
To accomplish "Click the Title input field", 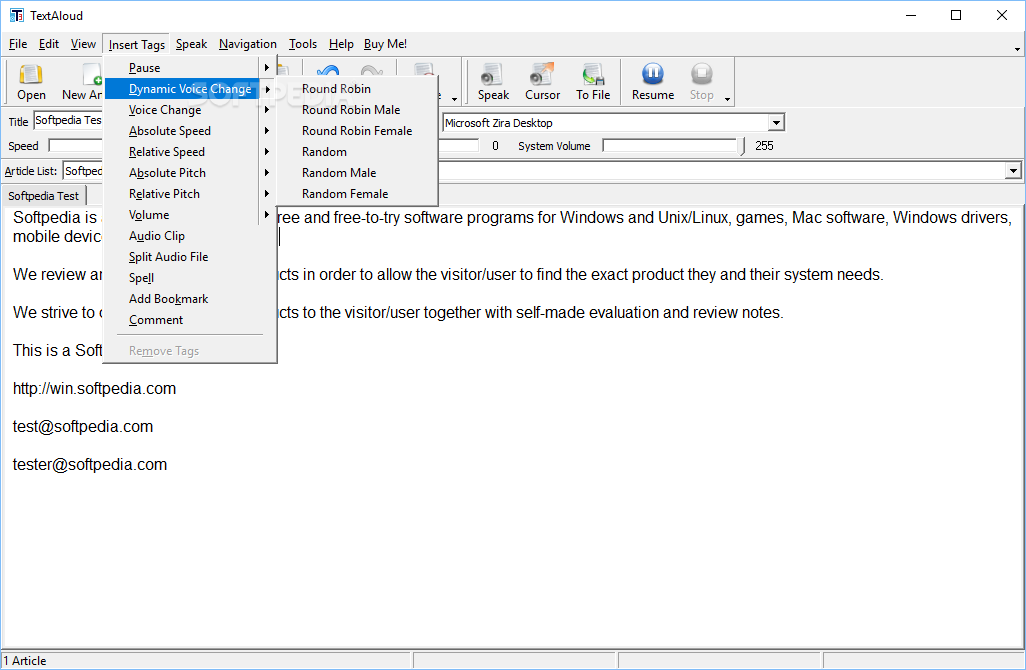I will coord(69,120).
